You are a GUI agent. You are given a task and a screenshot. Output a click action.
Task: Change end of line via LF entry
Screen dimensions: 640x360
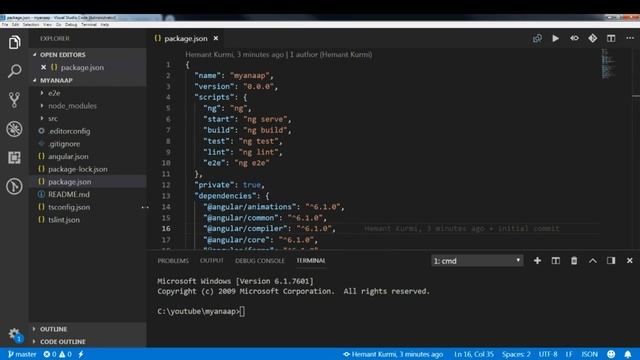(569, 354)
